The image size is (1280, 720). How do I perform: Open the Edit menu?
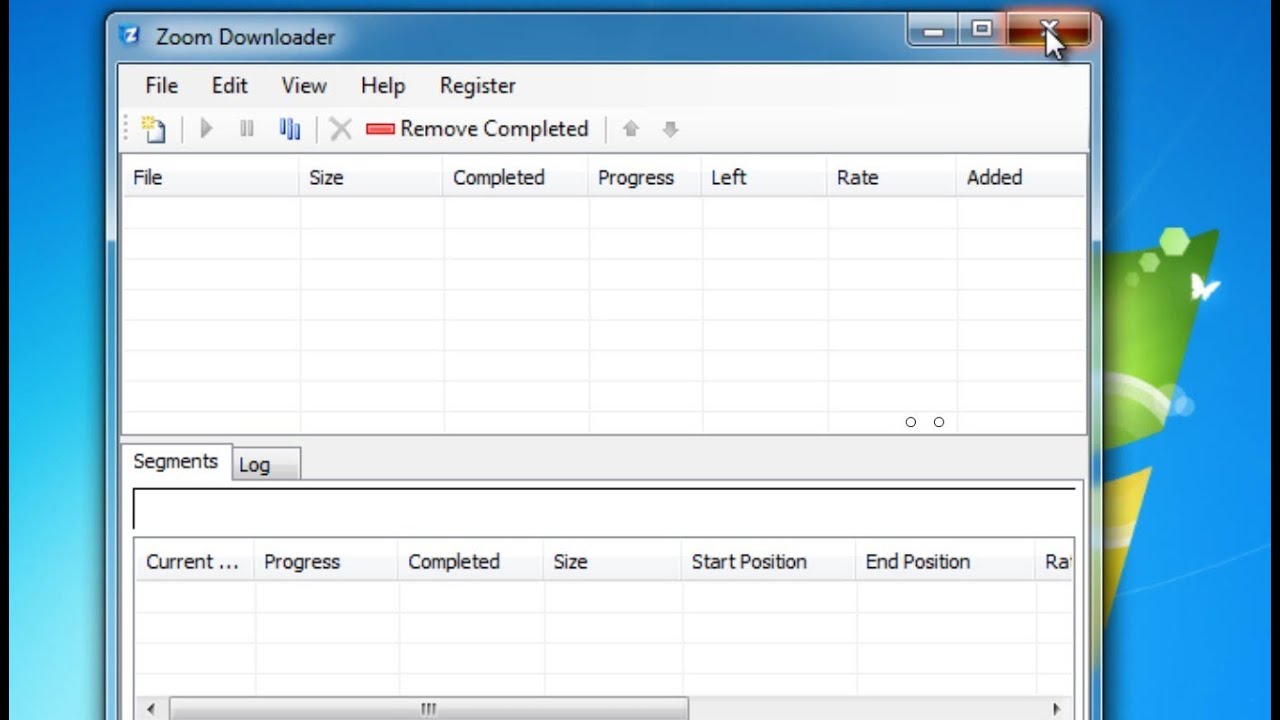coord(229,86)
